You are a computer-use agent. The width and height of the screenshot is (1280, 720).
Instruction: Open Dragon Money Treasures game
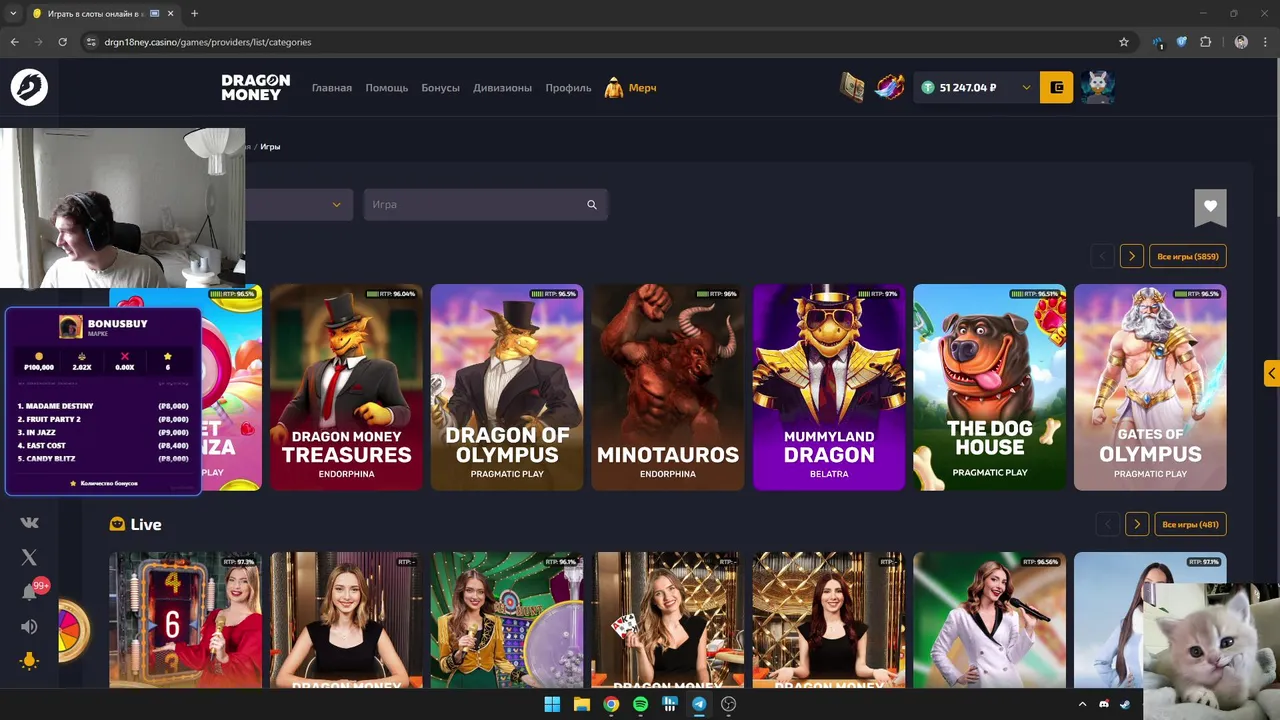coord(346,387)
